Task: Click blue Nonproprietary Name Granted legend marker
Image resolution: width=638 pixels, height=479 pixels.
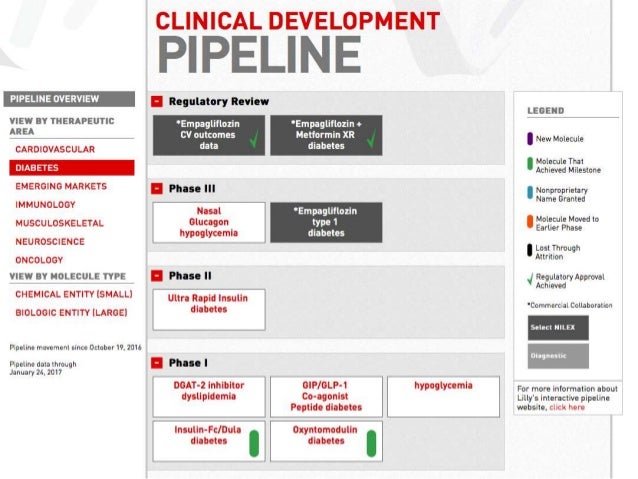Action: tap(529, 193)
